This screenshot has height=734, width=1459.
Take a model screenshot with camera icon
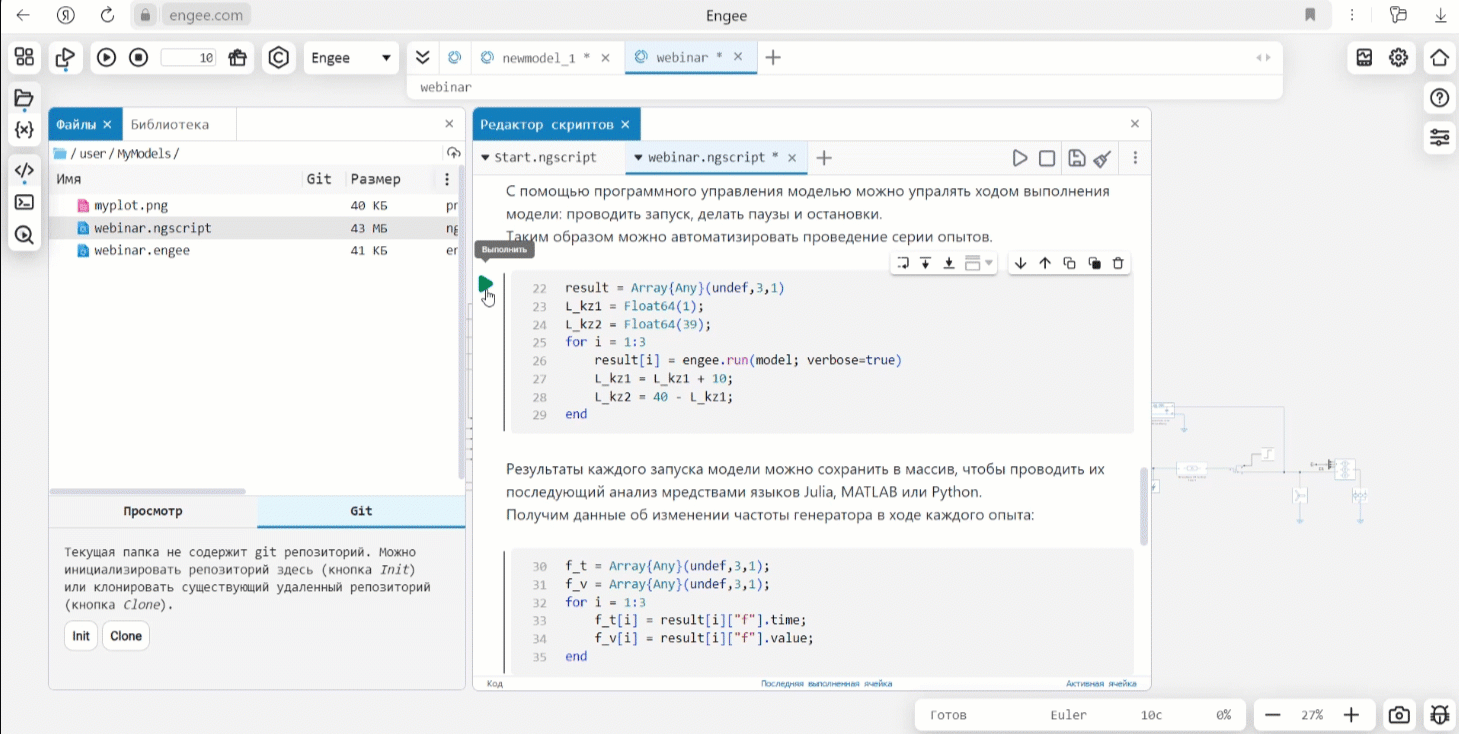click(x=1399, y=715)
